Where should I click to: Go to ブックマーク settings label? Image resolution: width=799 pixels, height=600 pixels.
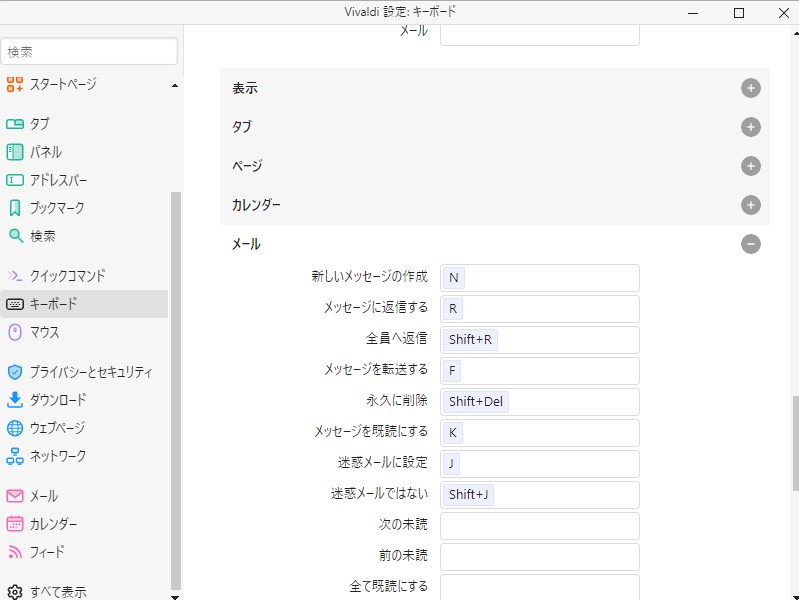pyautogui.click(x=57, y=208)
